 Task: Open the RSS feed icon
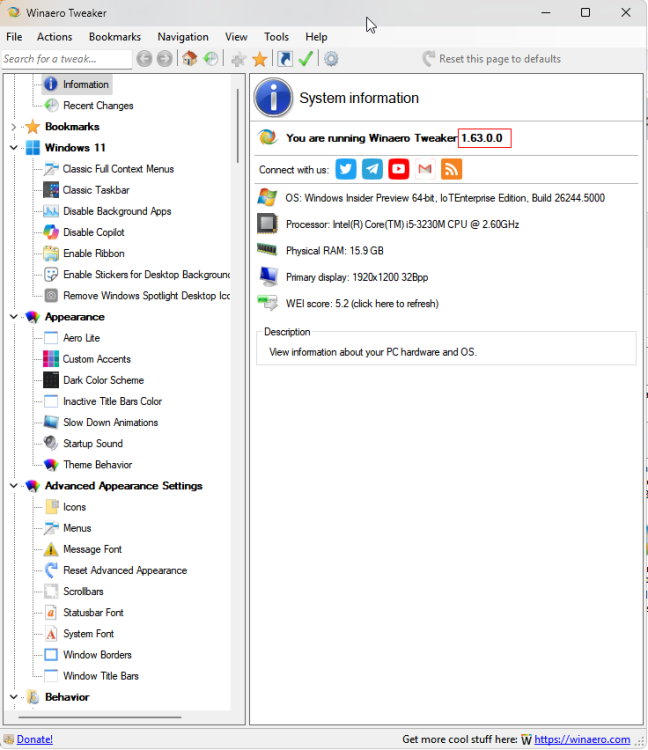[451, 169]
